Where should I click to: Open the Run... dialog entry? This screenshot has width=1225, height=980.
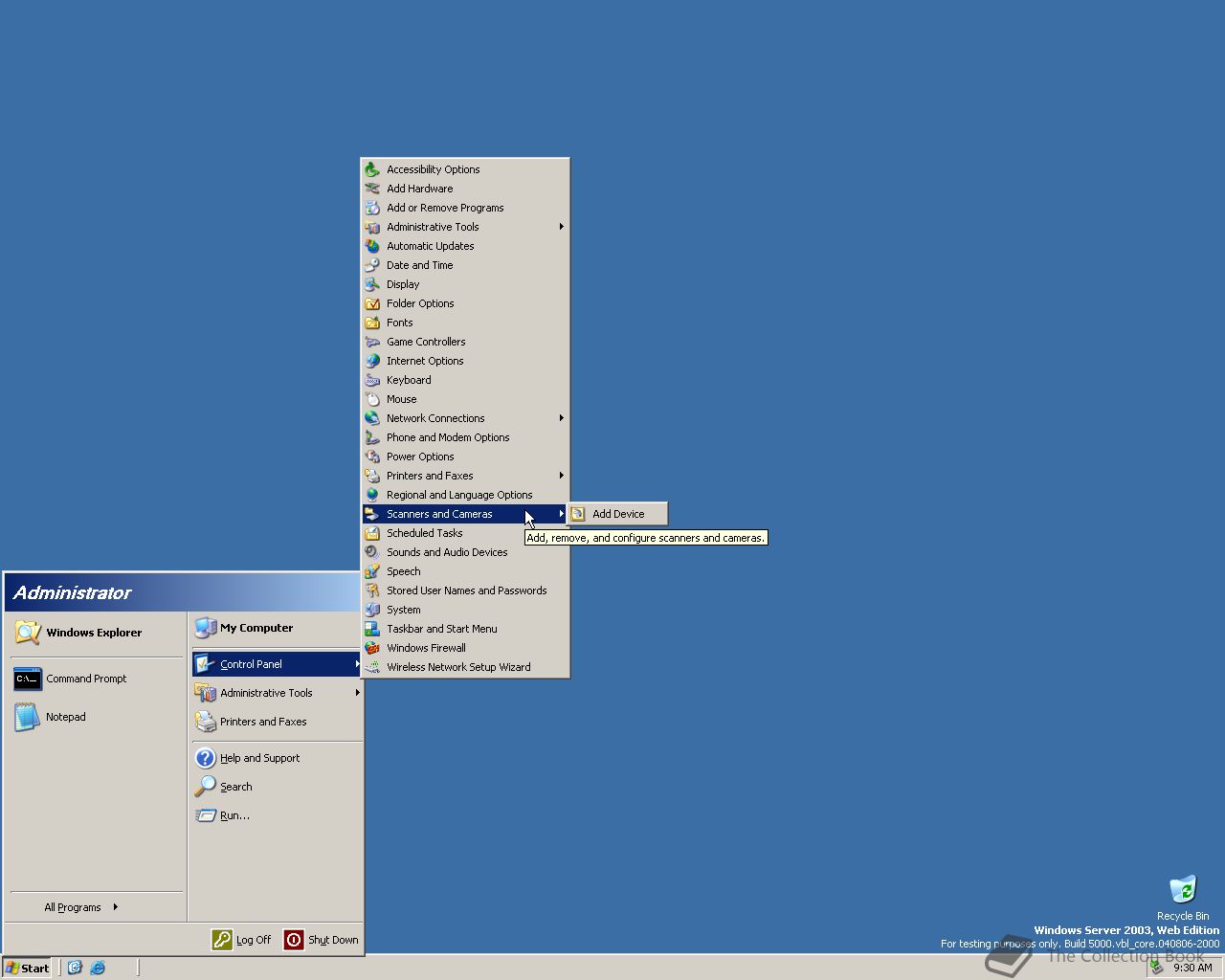click(x=277, y=815)
